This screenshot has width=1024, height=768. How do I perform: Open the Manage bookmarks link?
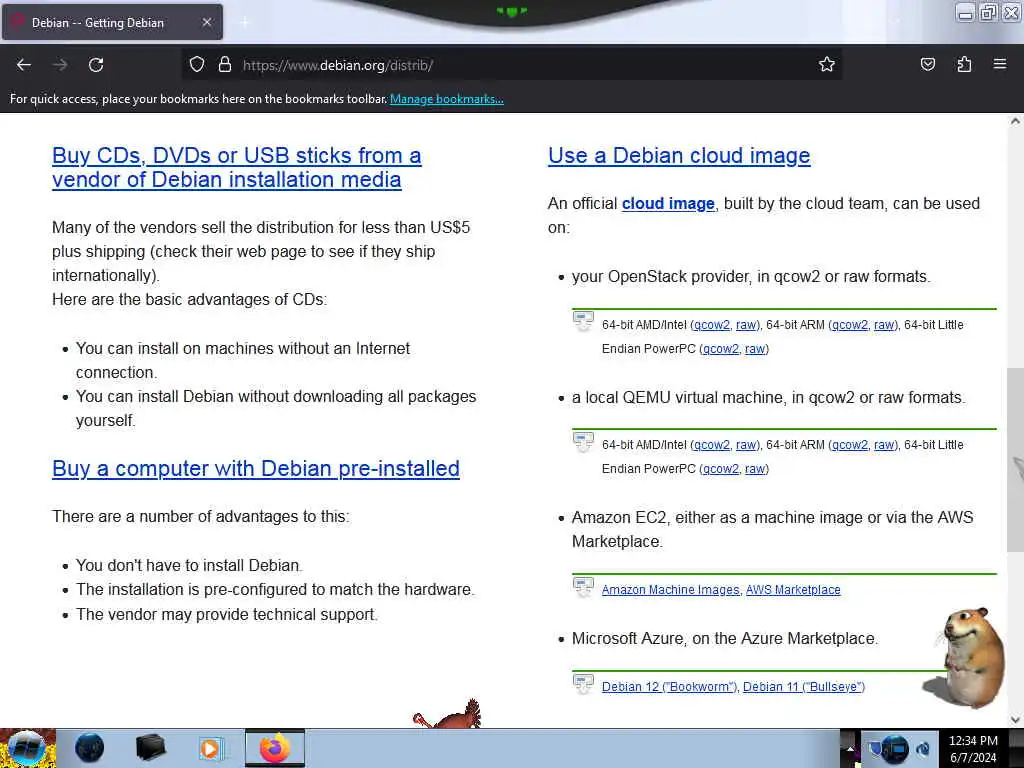(x=447, y=99)
